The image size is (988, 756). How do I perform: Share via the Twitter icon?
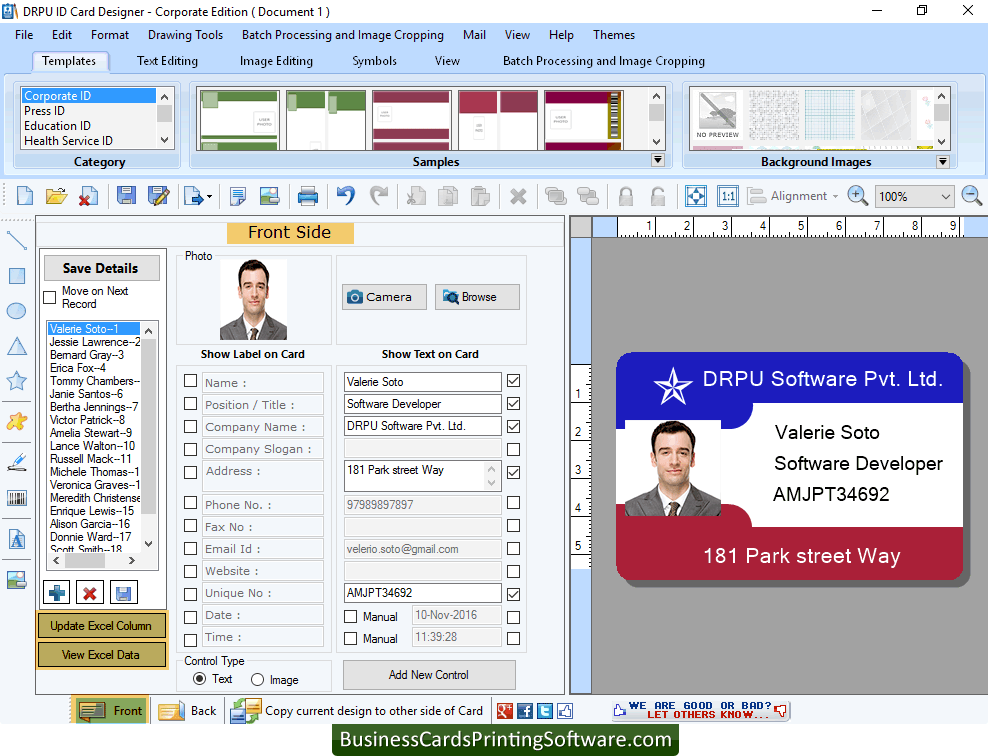click(545, 711)
